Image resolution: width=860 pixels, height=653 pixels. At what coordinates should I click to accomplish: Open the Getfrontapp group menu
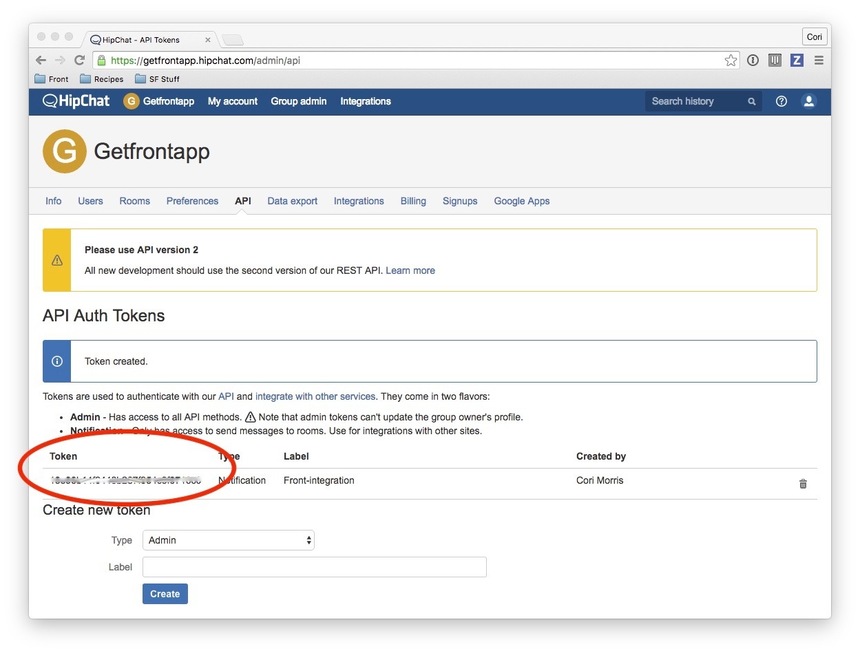[x=159, y=101]
